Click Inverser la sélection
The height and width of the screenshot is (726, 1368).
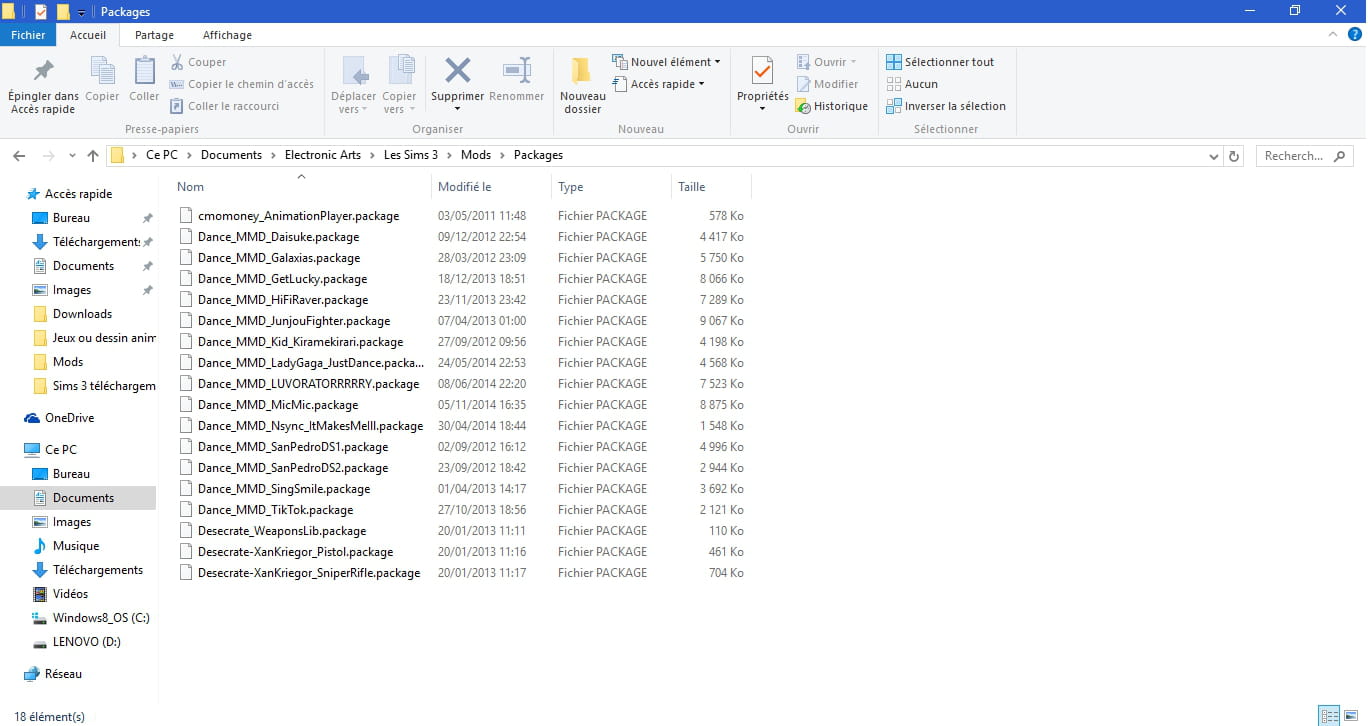coord(946,106)
